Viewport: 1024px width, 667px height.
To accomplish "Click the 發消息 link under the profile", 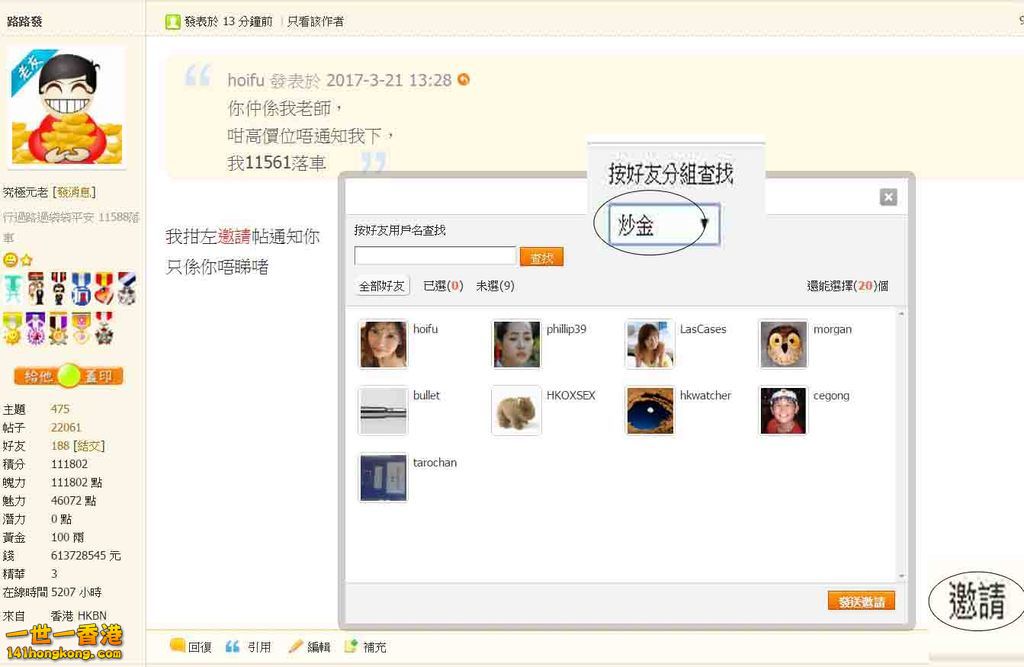I will 75,192.
